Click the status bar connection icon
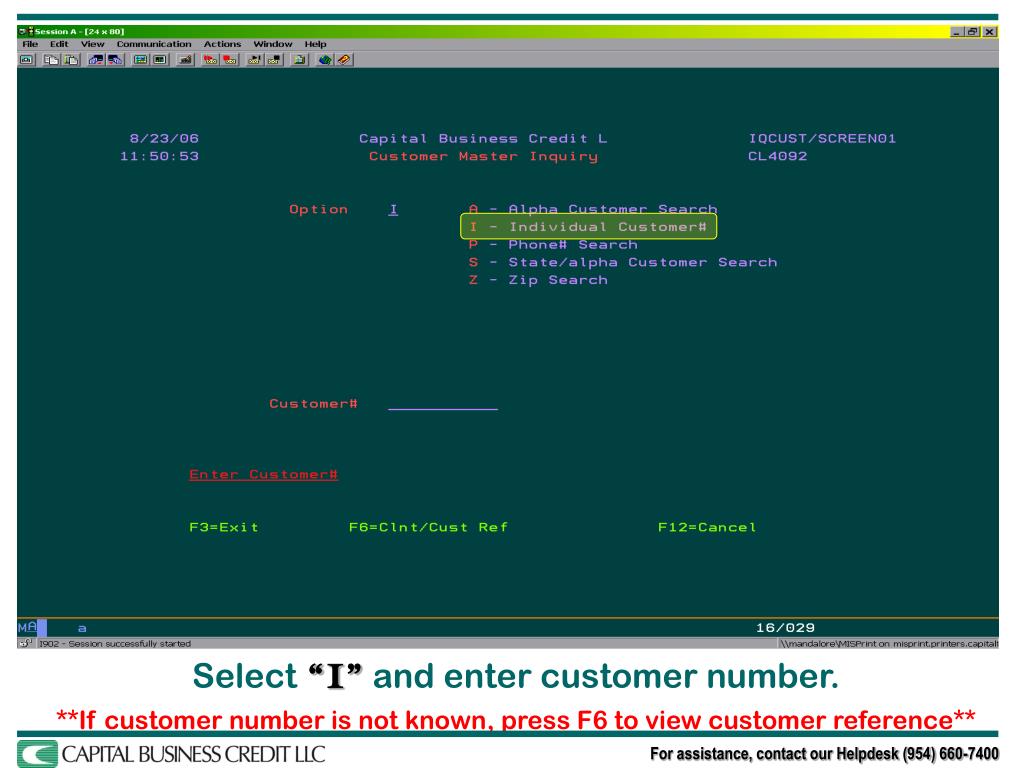The height and width of the screenshot is (768, 1024). pos(25,643)
